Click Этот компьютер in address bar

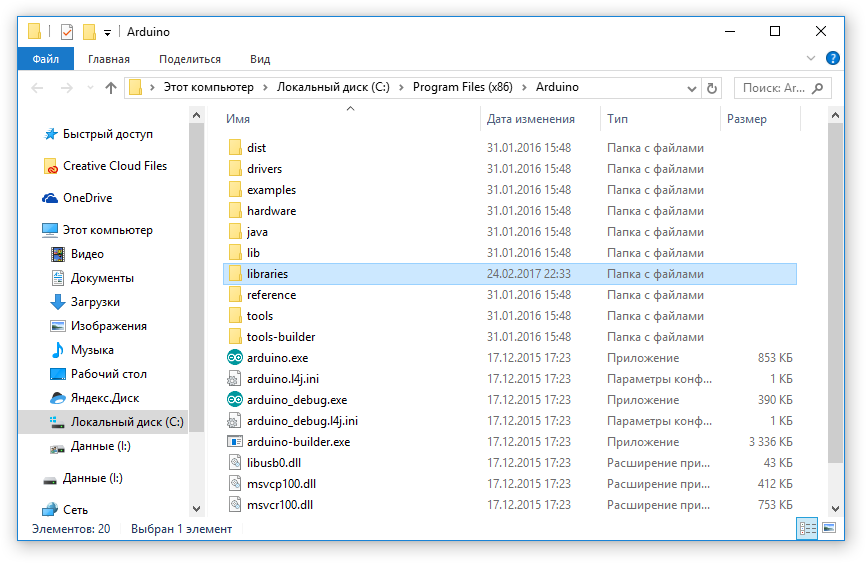tap(209, 87)
